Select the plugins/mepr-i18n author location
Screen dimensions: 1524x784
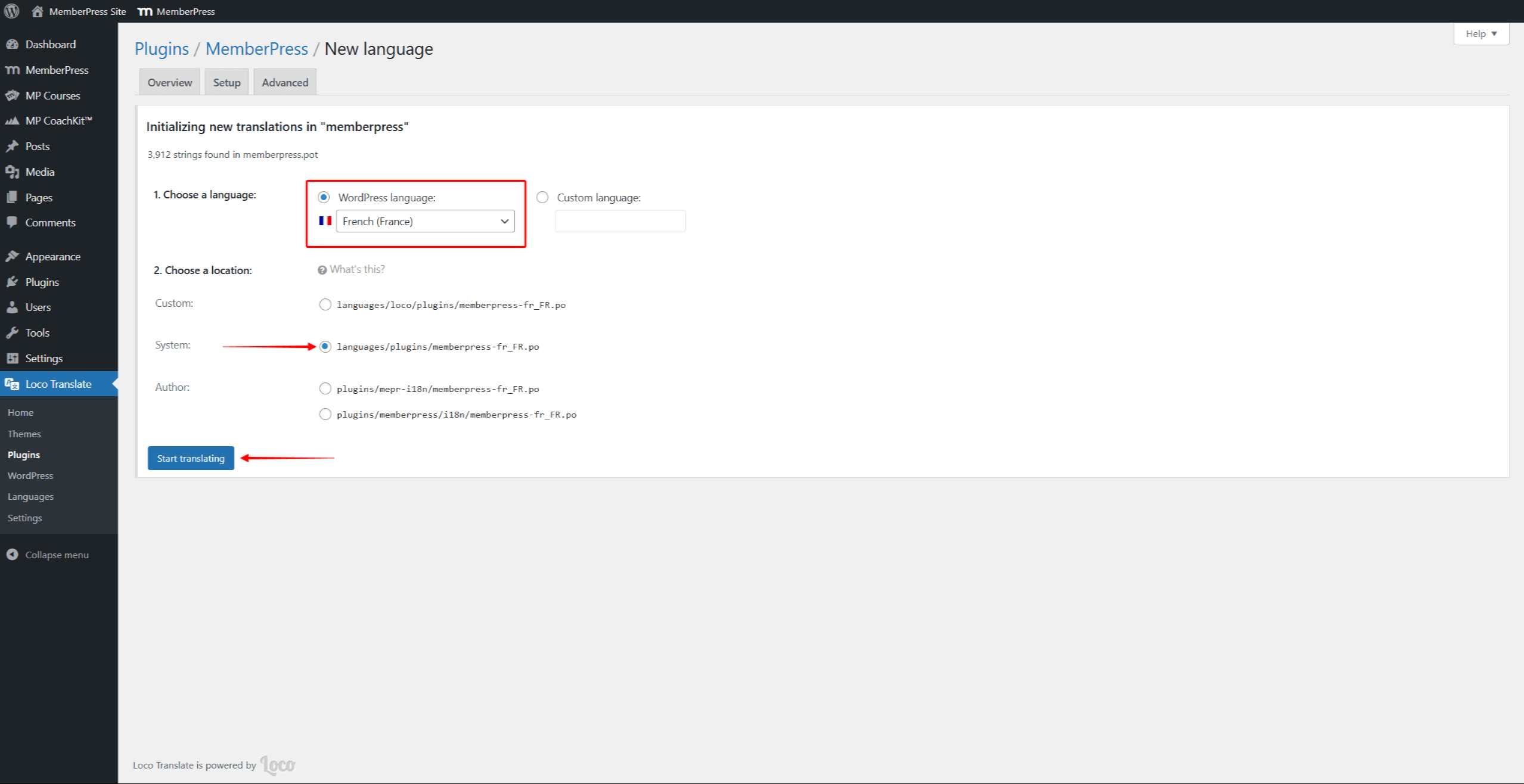coord(325,388)
